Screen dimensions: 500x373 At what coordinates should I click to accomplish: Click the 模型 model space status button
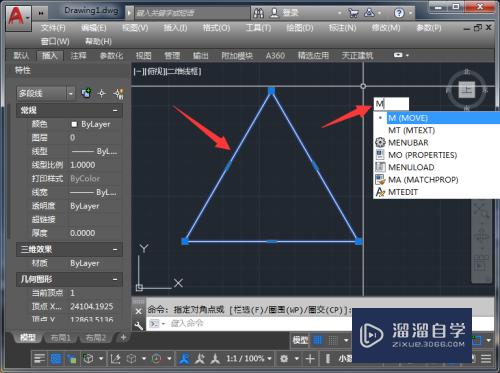point(300,340)
